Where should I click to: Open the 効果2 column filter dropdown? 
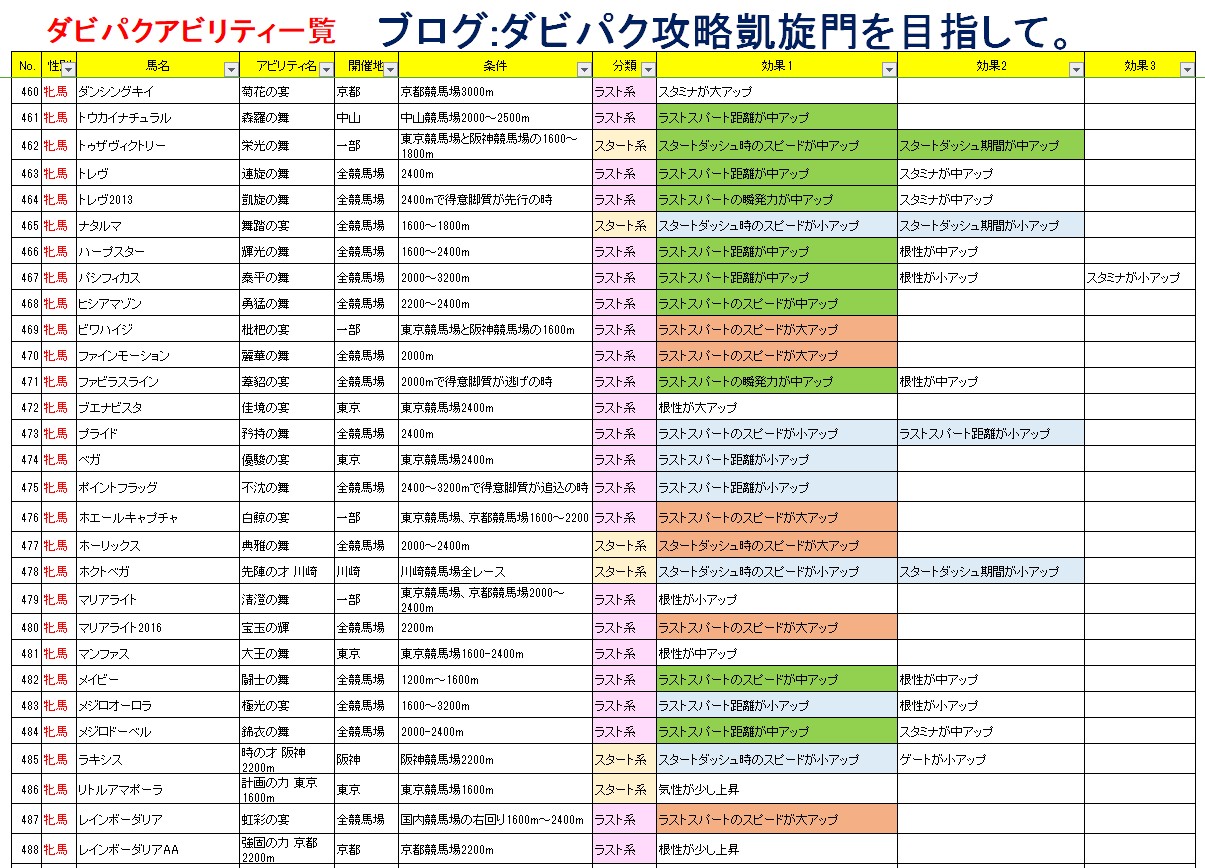pos(1076,70)
